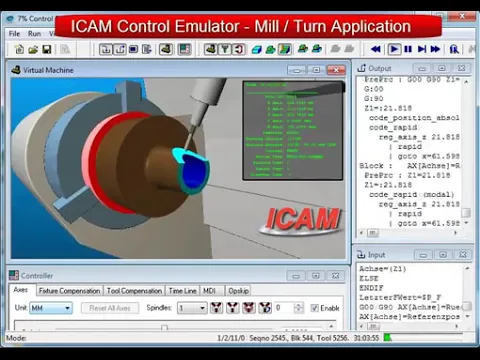The image size is (480, 360).
Task: Open the File menu
Action: [x=14, y=34]
